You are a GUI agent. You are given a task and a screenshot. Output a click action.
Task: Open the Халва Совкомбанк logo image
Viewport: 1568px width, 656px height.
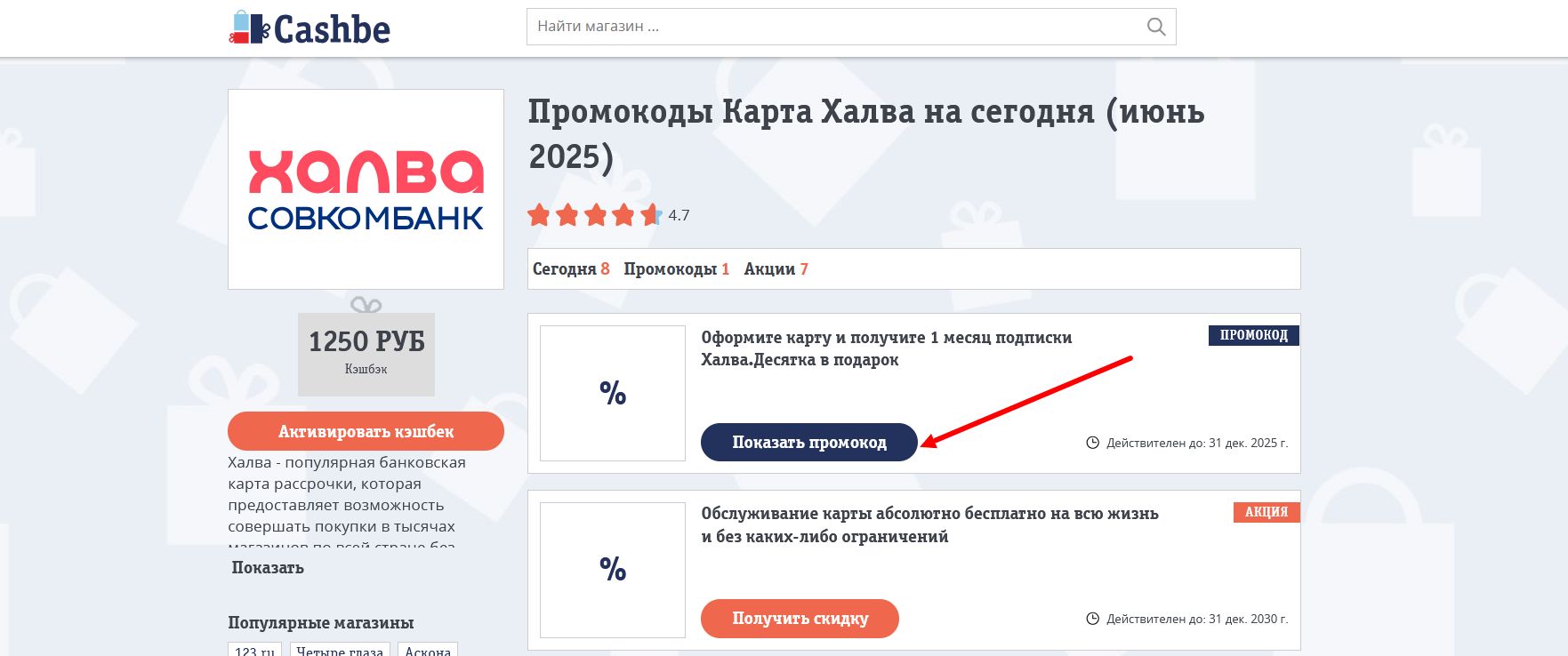[366, 189]
